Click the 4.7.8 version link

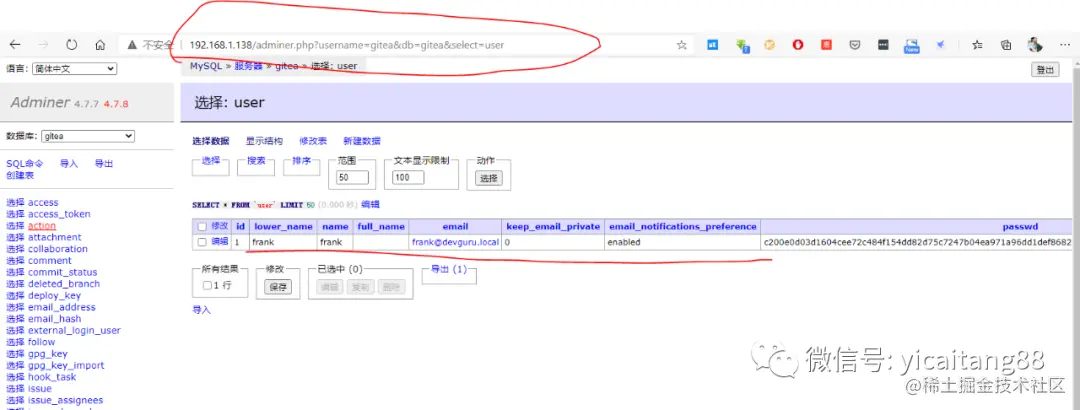pos(116,104)
